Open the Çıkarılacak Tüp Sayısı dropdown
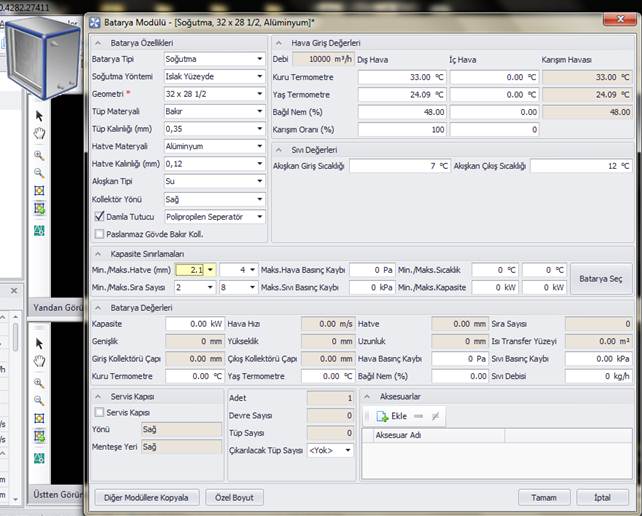 click(346, 451)
